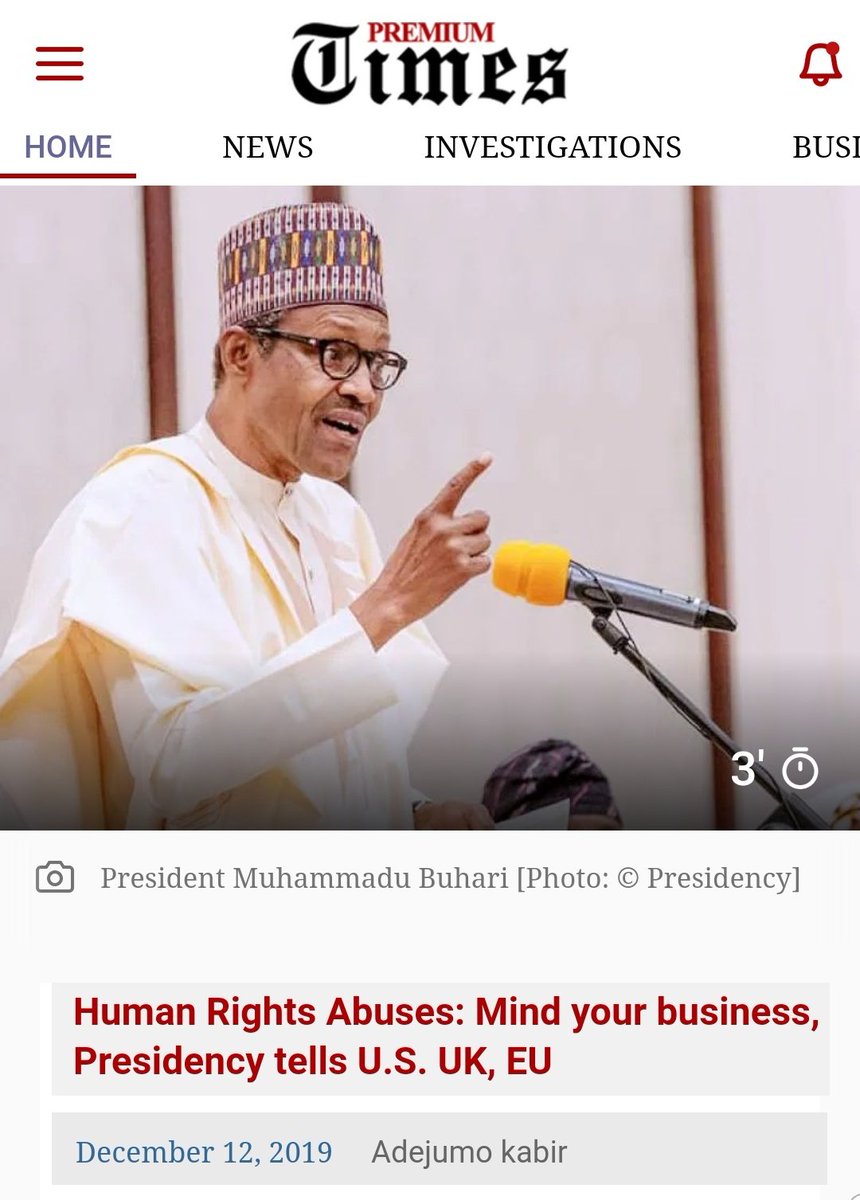
Task: Open the President Buhari hero photo
Action: point(430,508)
